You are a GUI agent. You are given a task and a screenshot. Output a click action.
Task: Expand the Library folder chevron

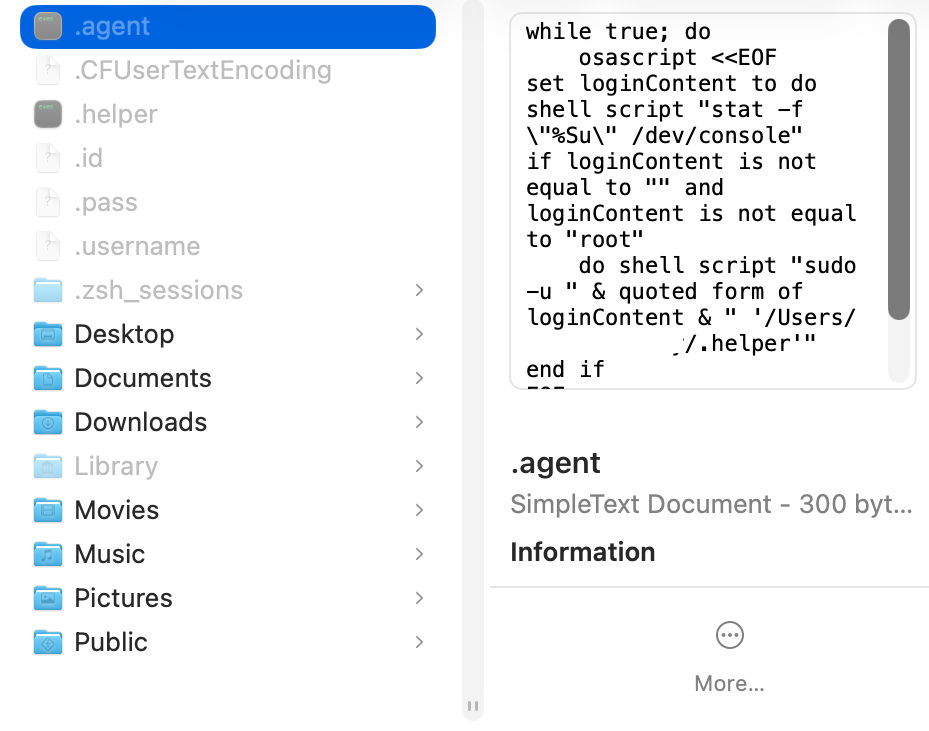click(x=419, y=466)
